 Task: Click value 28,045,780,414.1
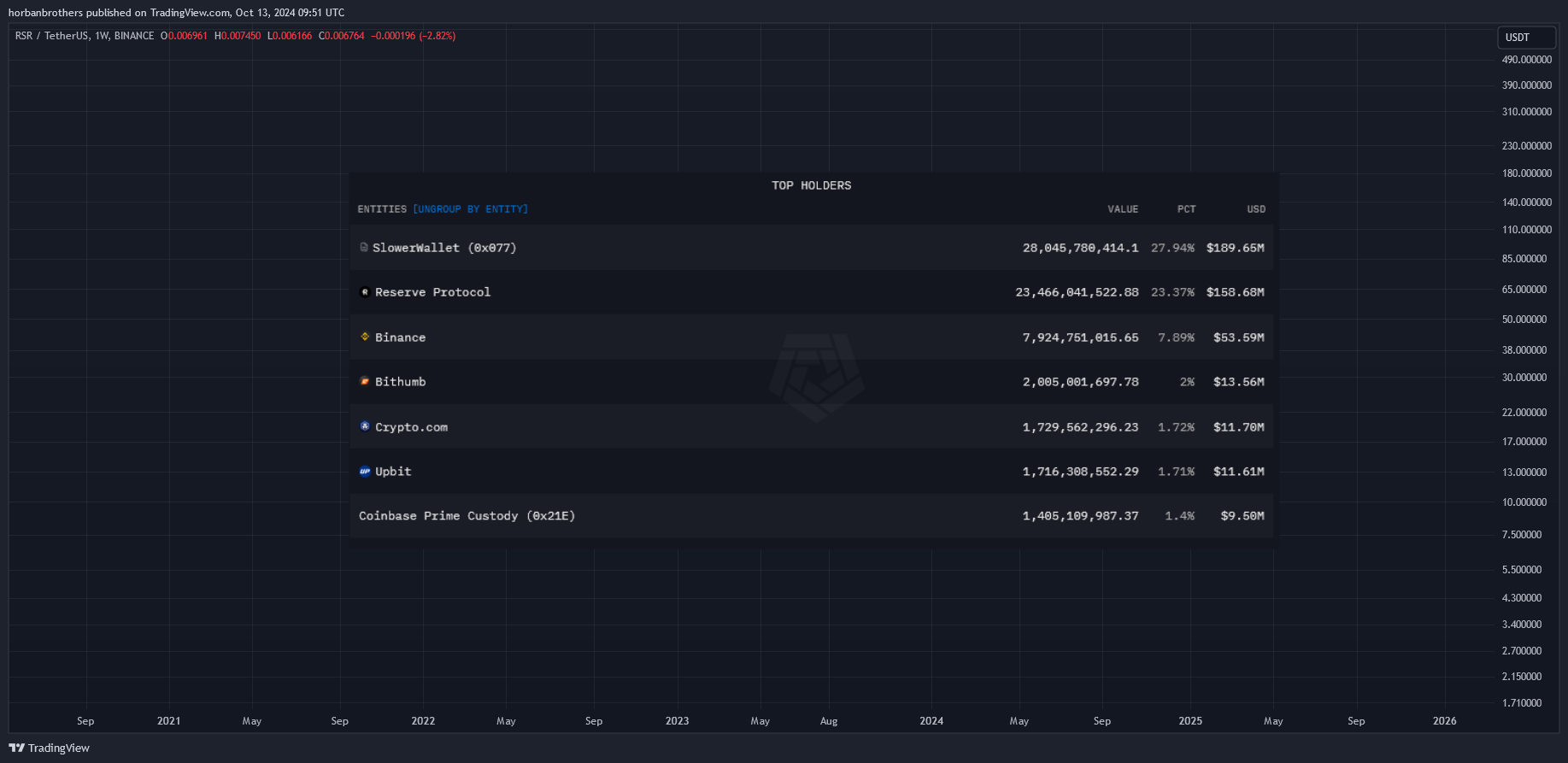pyautogui.click(x=1080, y=248)
